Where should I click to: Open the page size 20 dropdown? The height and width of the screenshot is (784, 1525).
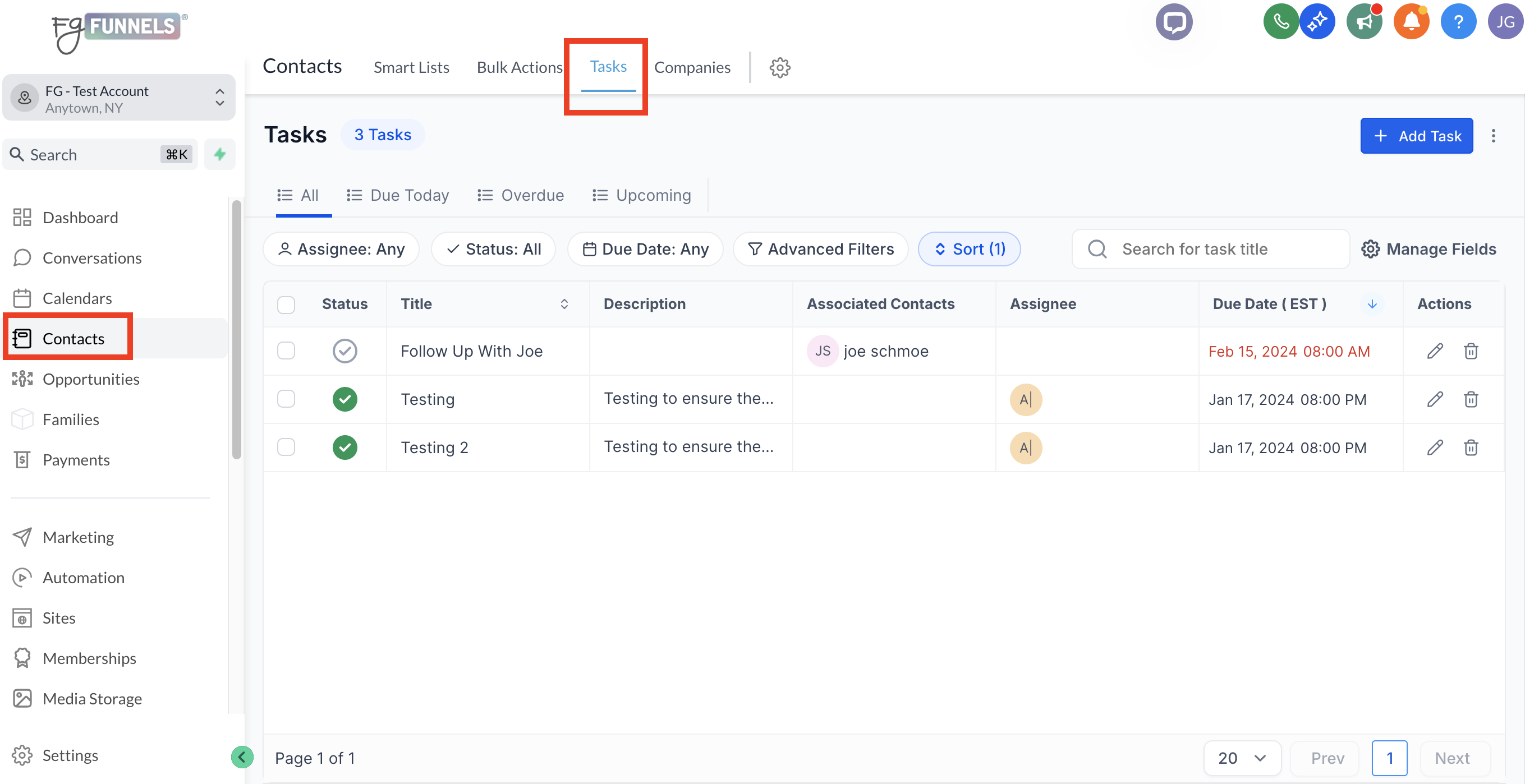pyautogui.click(x=1242, y=758)
